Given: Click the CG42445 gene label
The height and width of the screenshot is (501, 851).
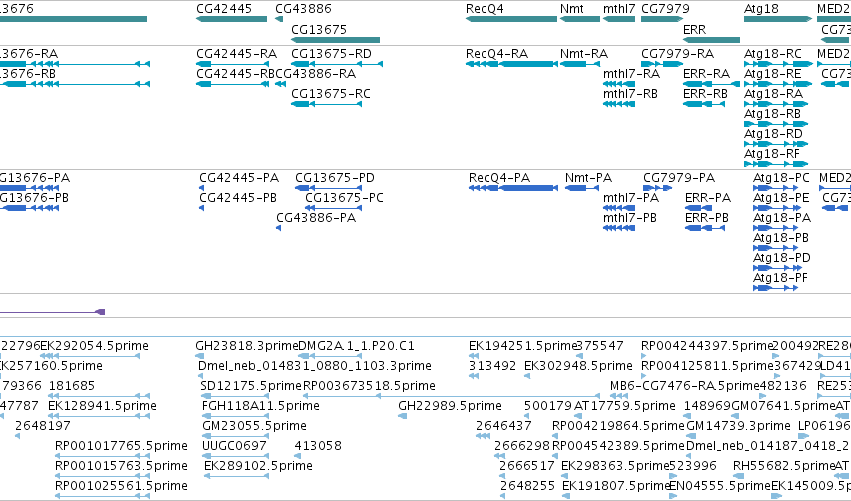Looking at the screenshot, I should [x=224, y=9].
